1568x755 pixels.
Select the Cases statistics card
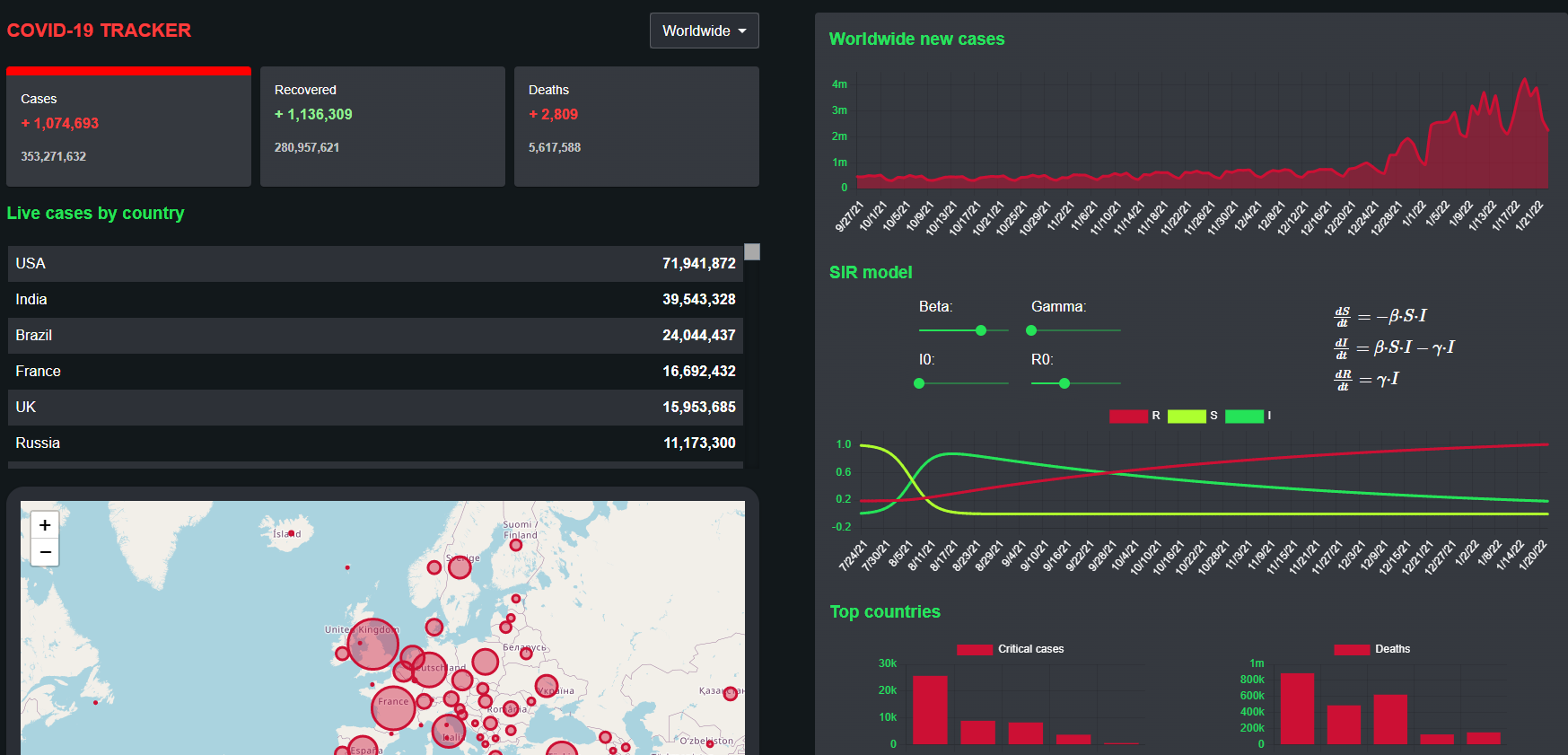tap(128, 127)
